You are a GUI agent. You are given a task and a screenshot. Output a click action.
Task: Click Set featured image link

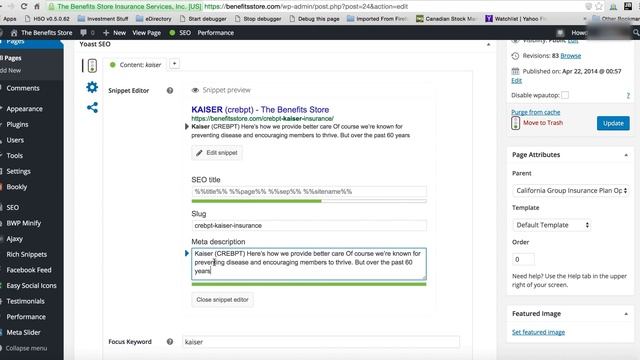[538, 332]
